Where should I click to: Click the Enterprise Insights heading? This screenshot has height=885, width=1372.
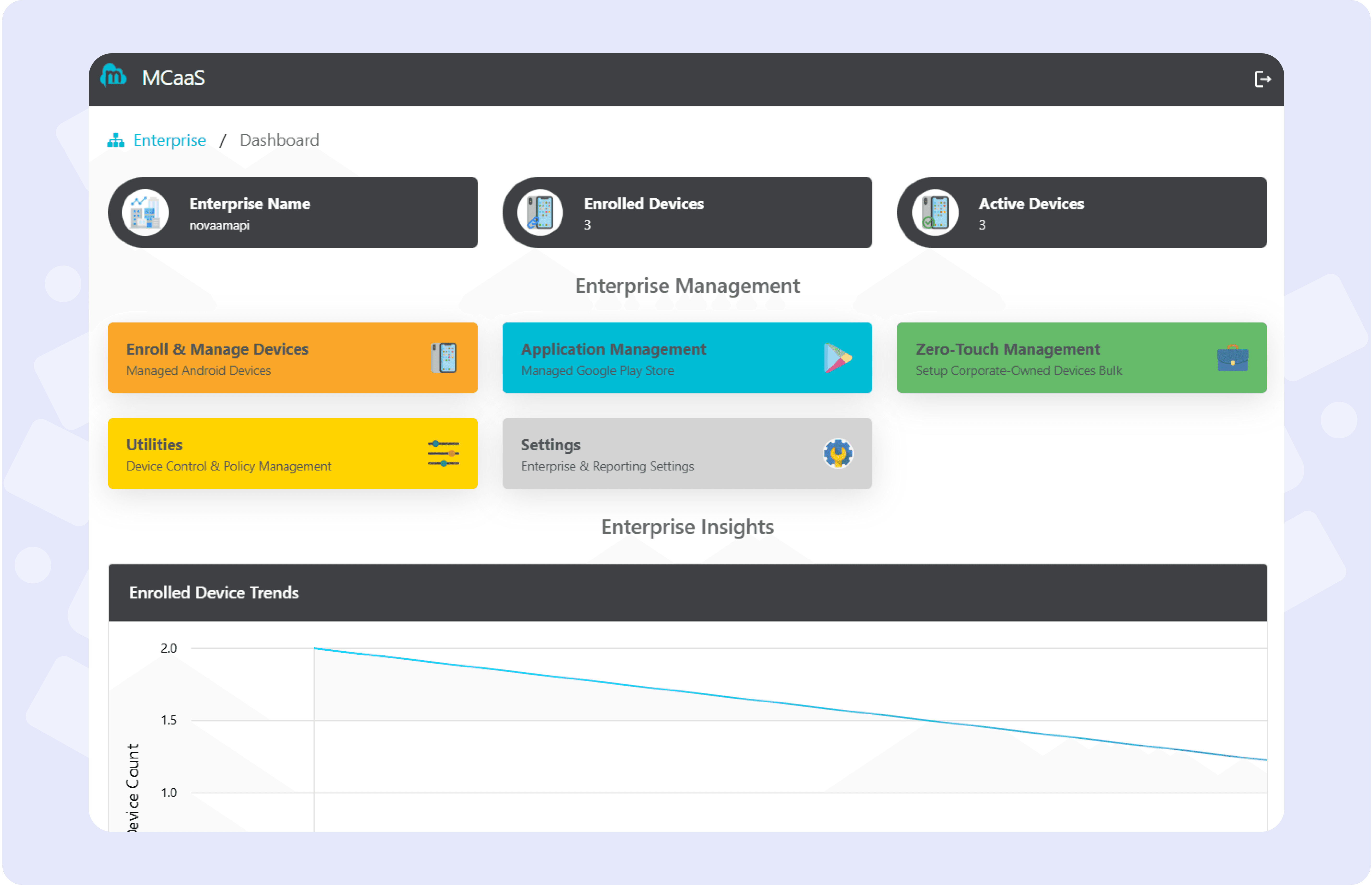point(687,527)
